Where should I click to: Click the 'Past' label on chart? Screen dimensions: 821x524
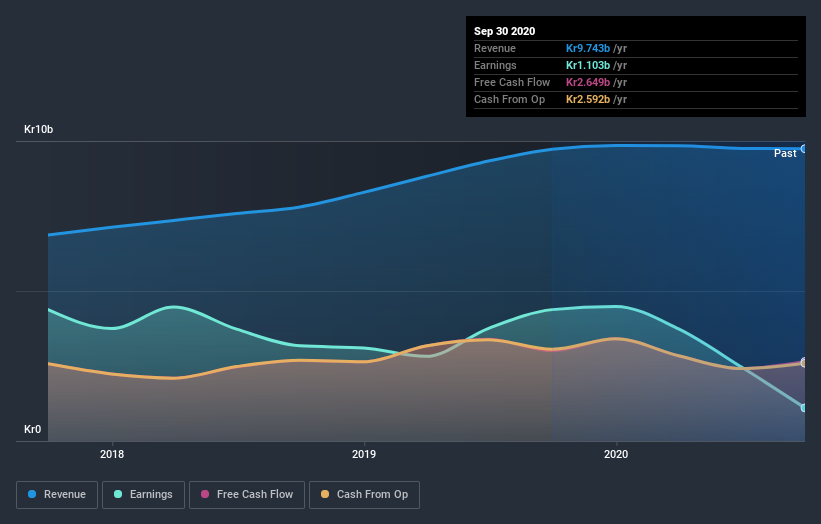pyautogui.click(x=785, y=153)
